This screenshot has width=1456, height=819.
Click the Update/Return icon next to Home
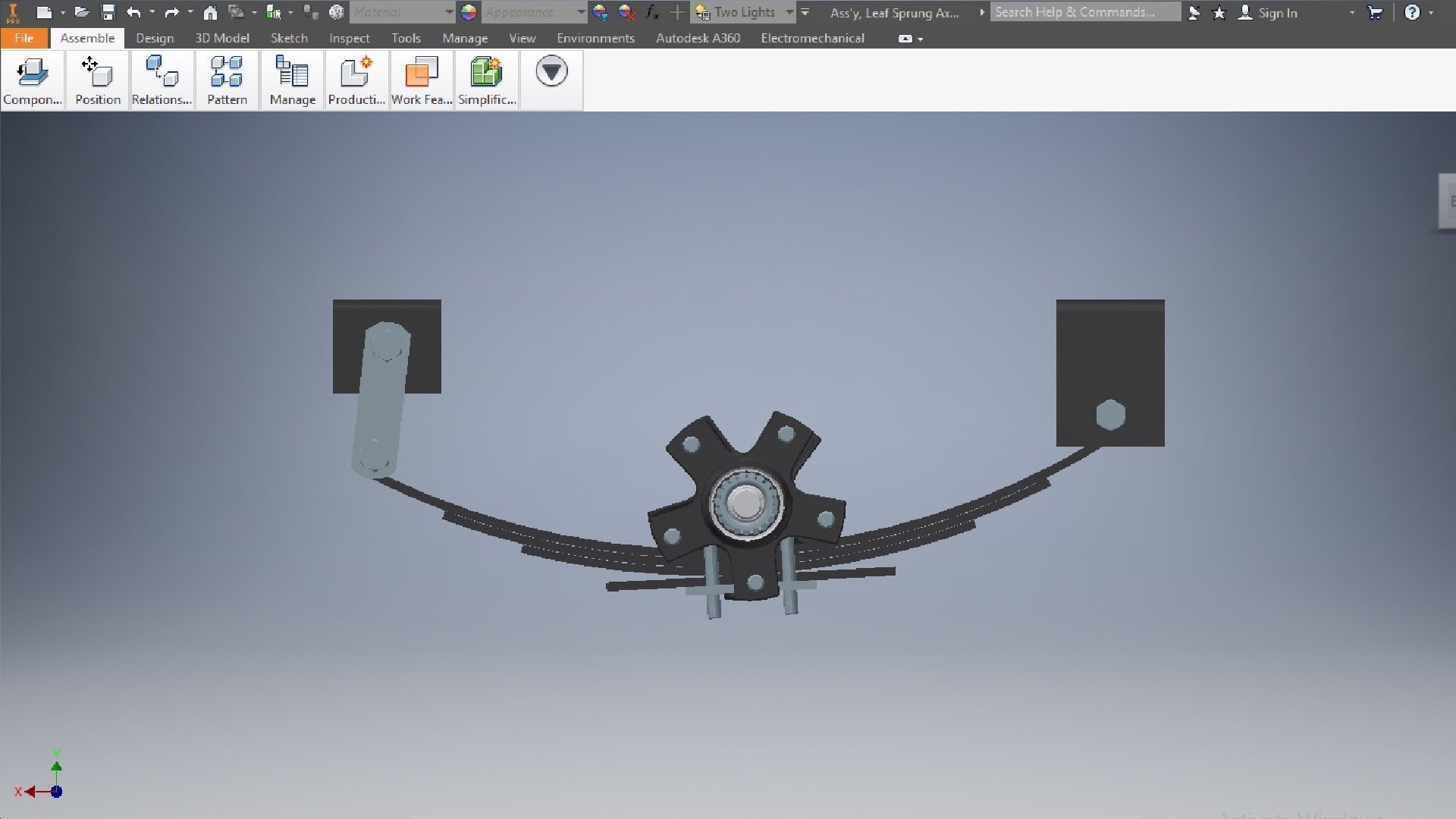coord(236,12)
